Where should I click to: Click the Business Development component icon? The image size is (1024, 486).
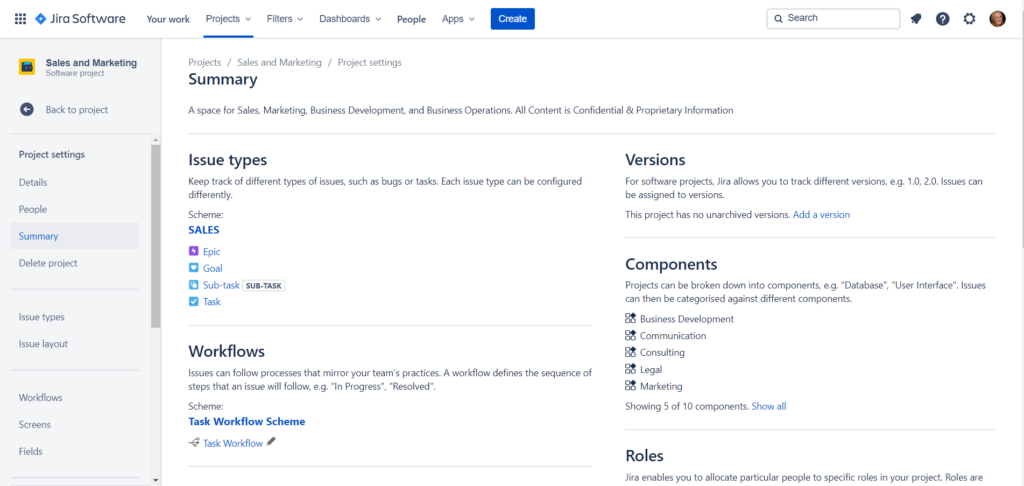(630, 319)
